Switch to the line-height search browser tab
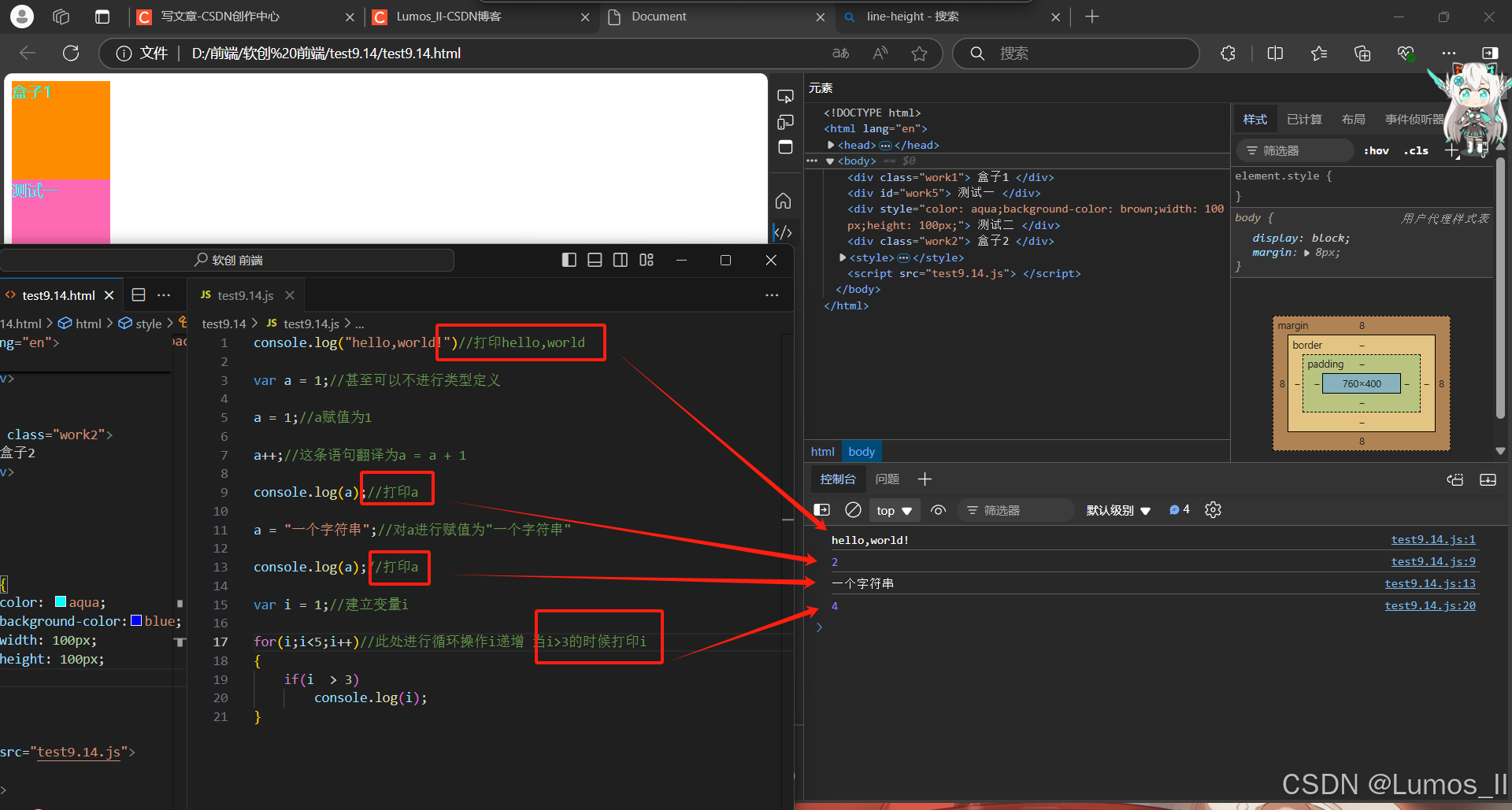 click(951, 17)
